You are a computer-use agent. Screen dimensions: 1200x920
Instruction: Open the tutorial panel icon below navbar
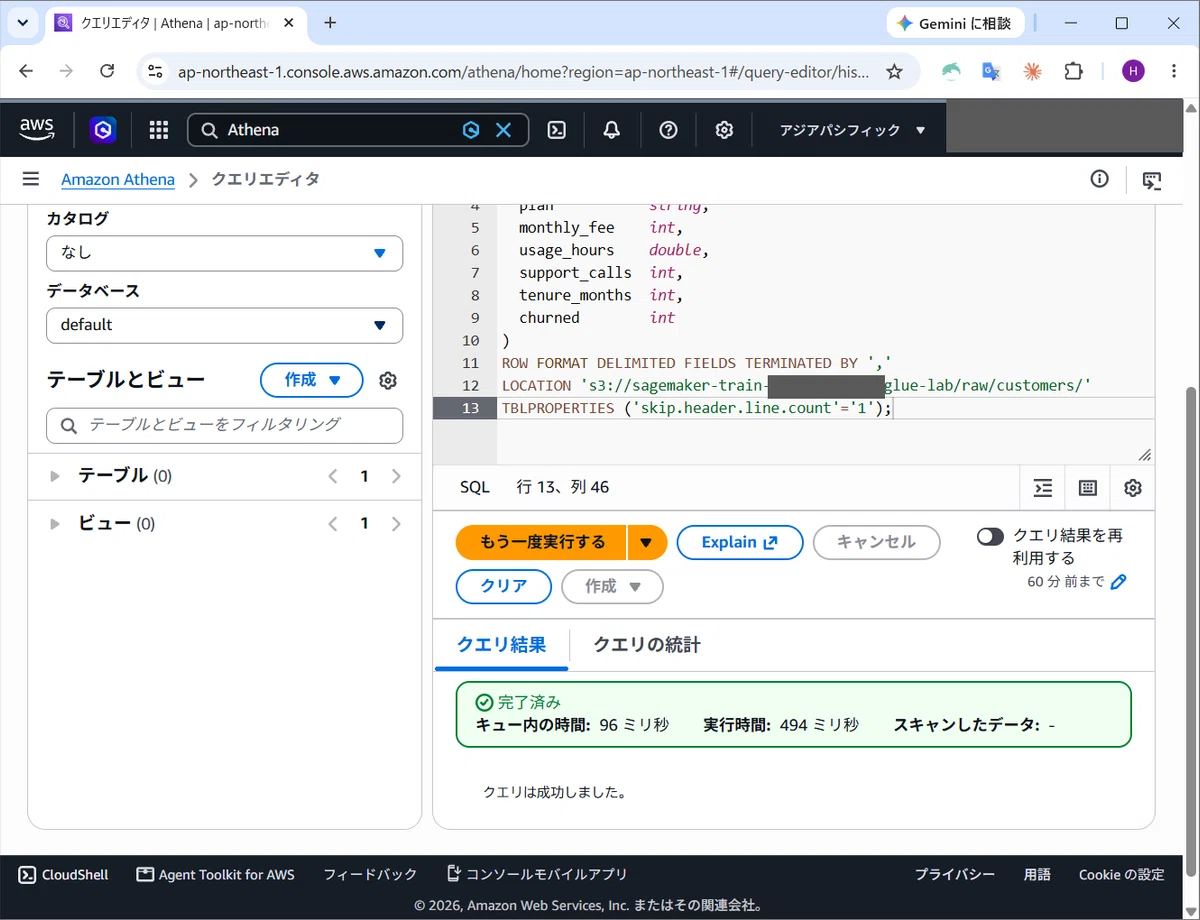[x=1152, y=181]
